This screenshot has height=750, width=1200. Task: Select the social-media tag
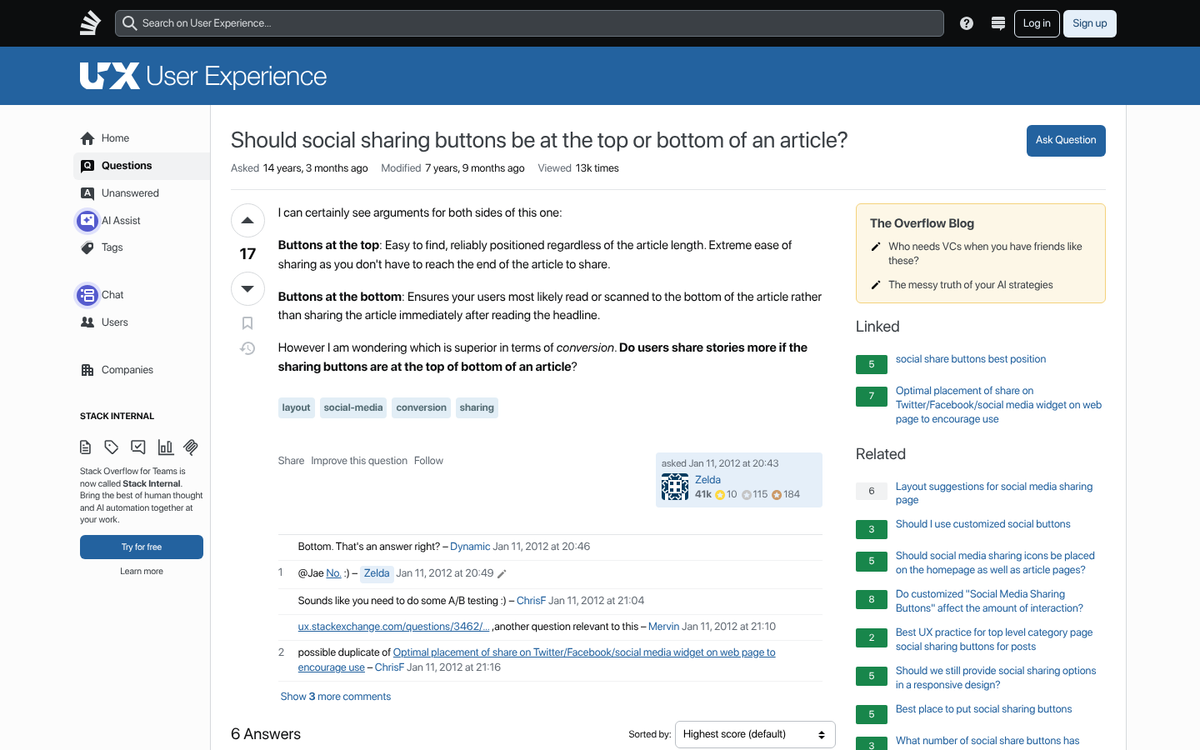point(353,408)
